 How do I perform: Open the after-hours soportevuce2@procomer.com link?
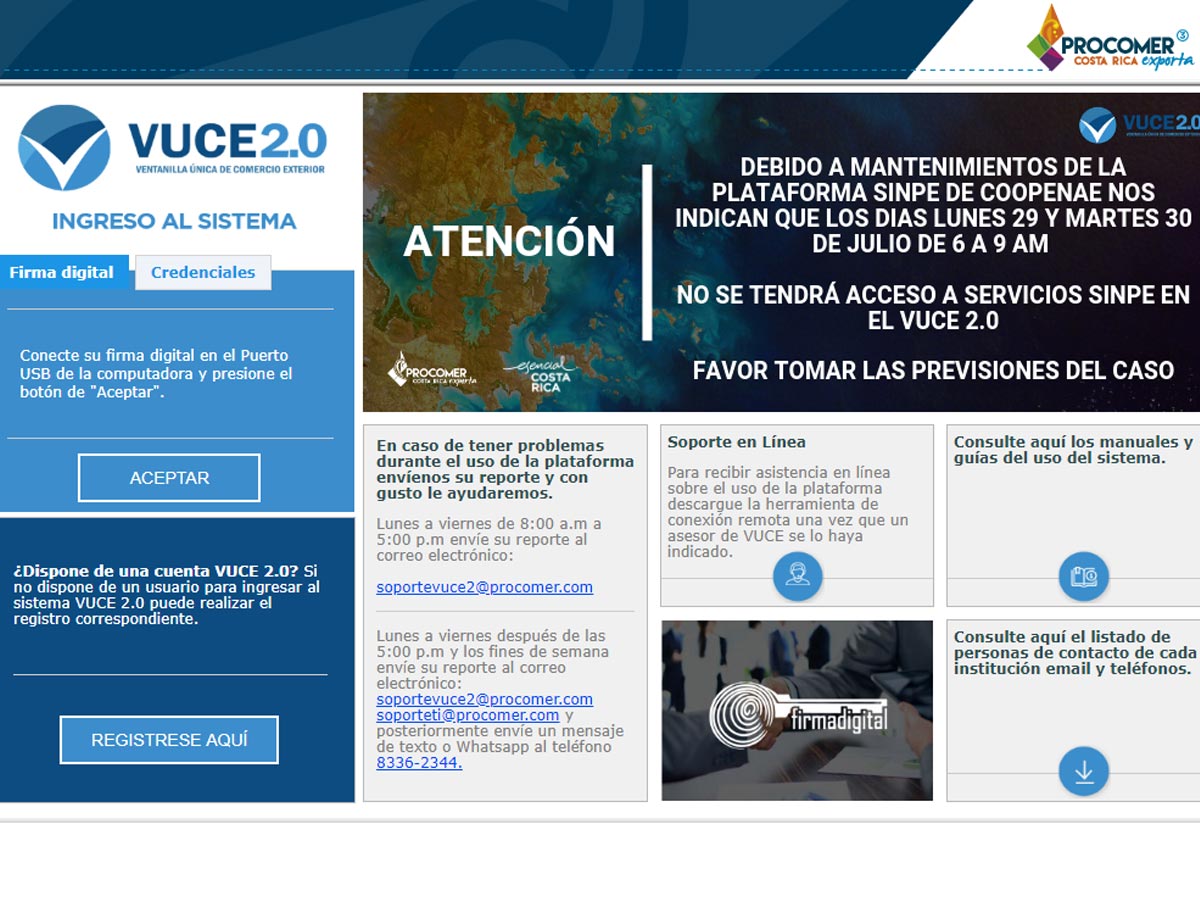[485, 699]
